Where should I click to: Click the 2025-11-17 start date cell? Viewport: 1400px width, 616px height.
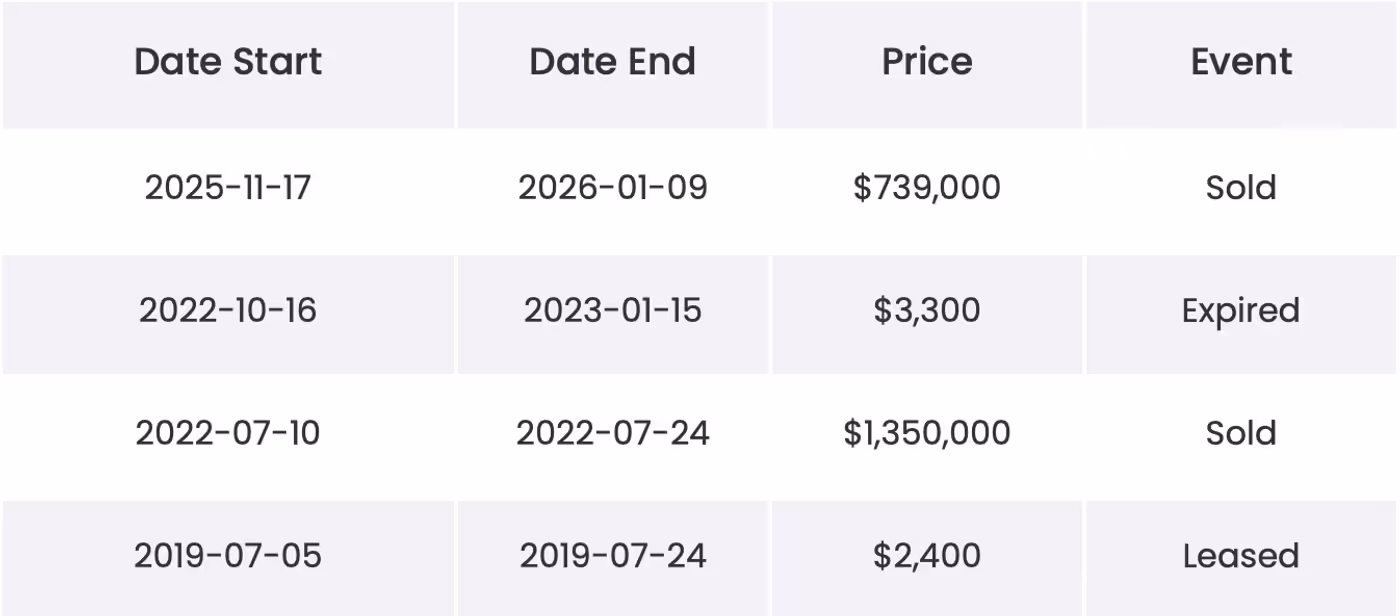click(x=228, y=187)
